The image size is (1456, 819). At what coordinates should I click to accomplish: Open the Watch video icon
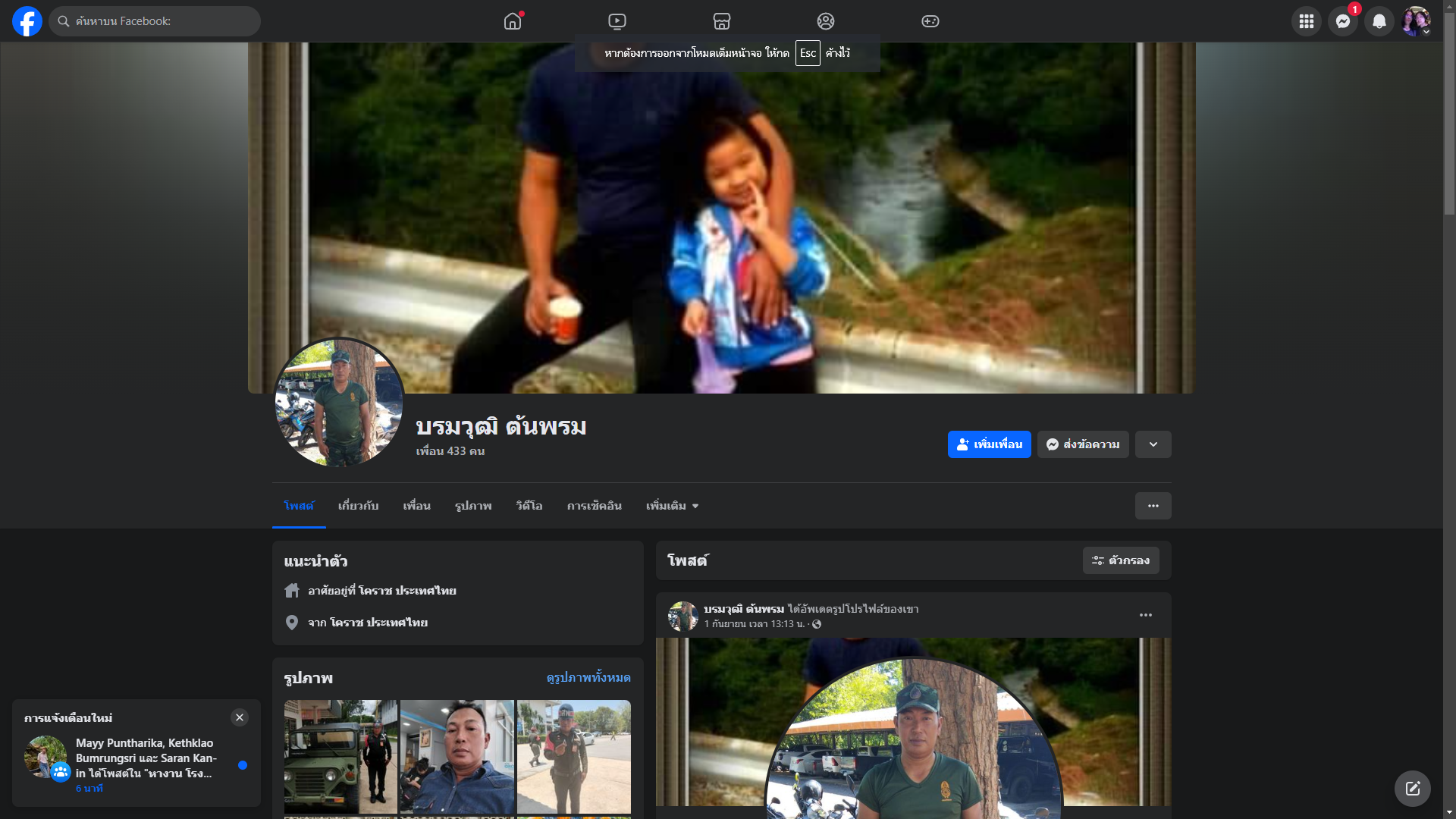coord(617,21)
